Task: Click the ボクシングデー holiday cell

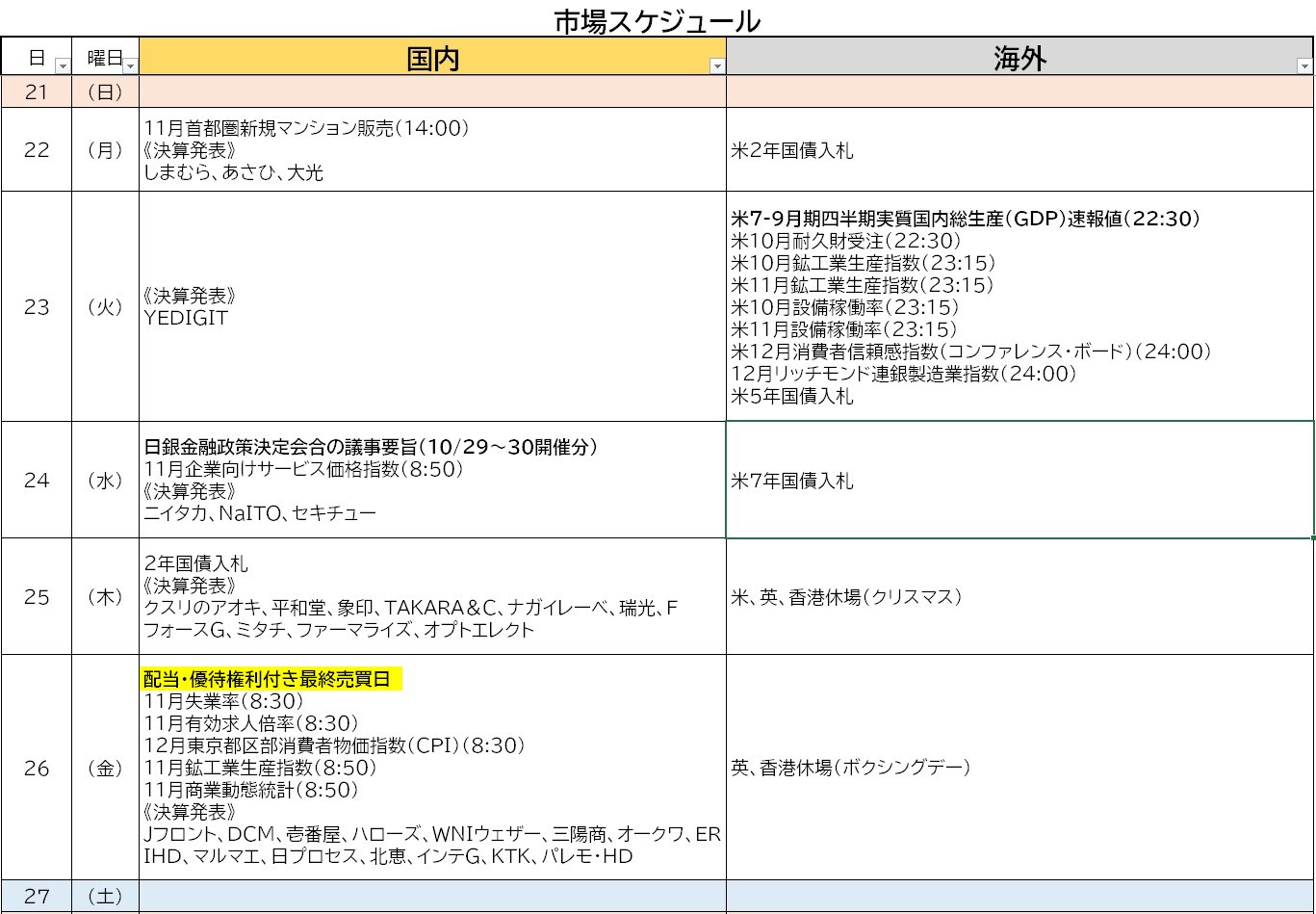Action: click(x=1019, y=768)
